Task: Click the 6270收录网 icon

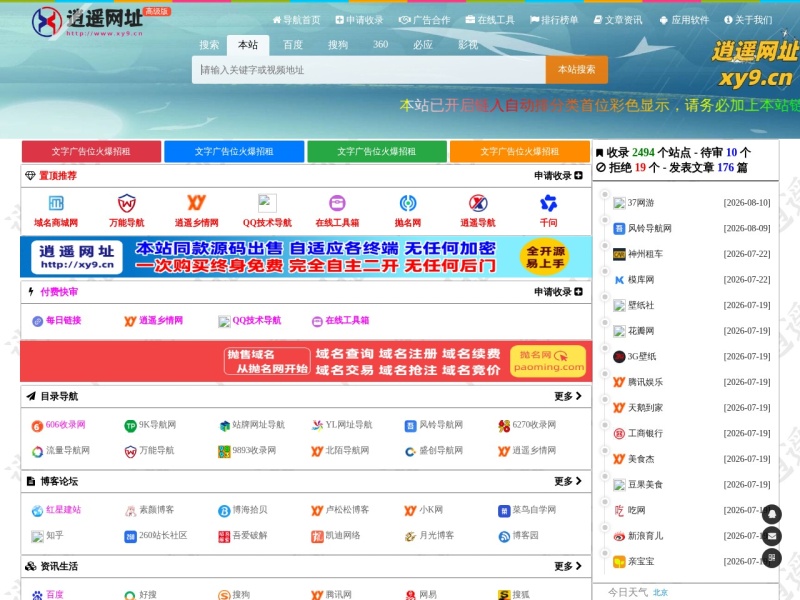Action: click(504, 426)
